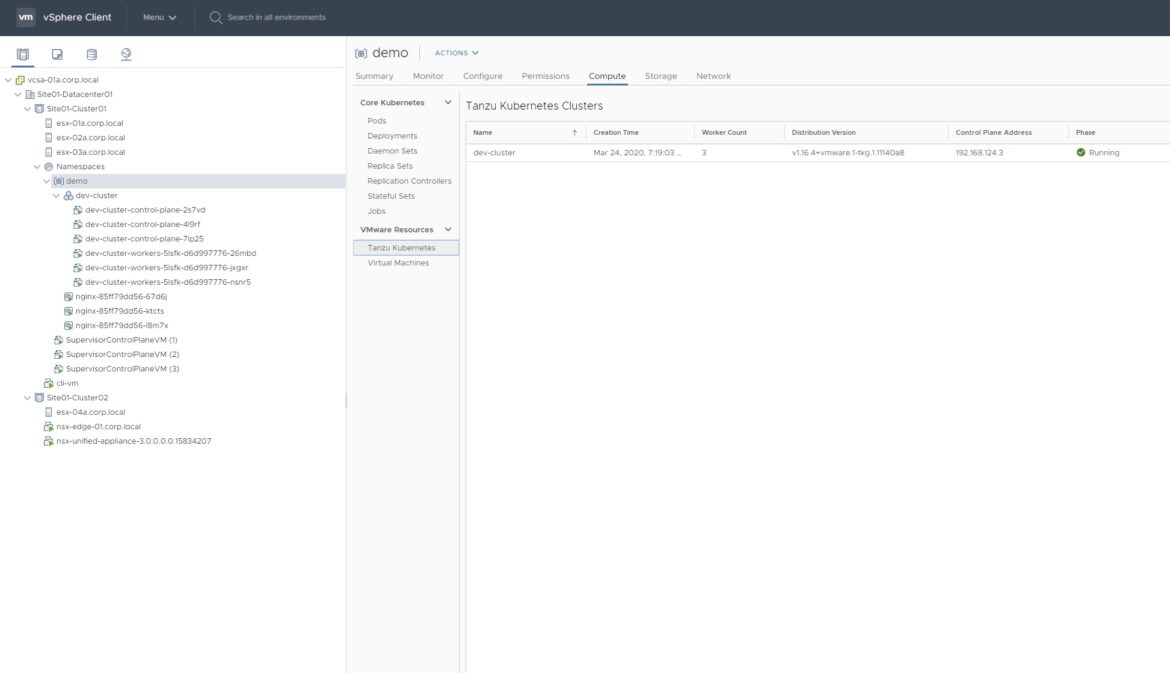Open the Hosts and Clusters inventory view icon
This screenshot has height=673, width=1170.
click(23, 54)
